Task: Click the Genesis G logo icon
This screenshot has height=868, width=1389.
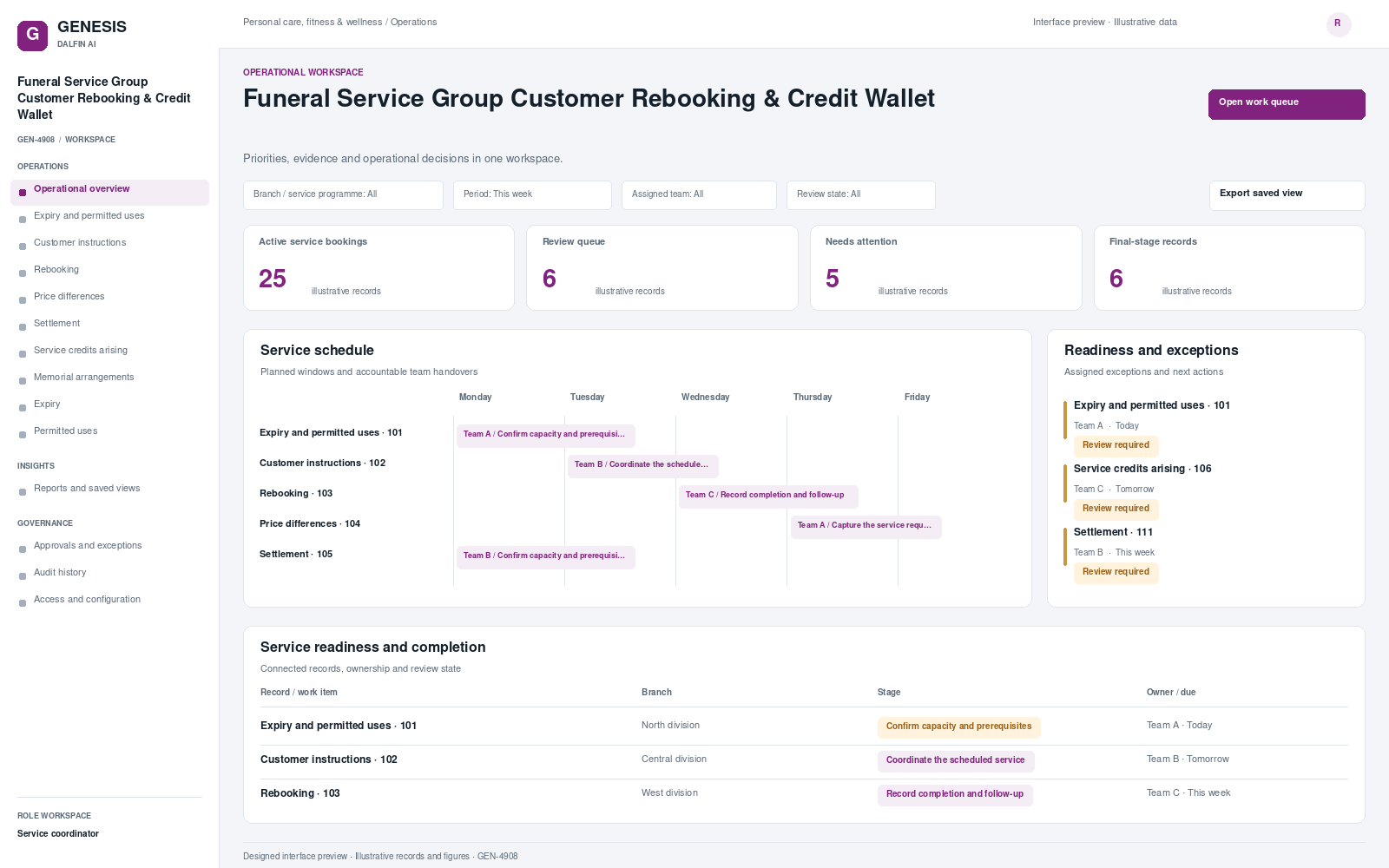Action: [32, 36]
